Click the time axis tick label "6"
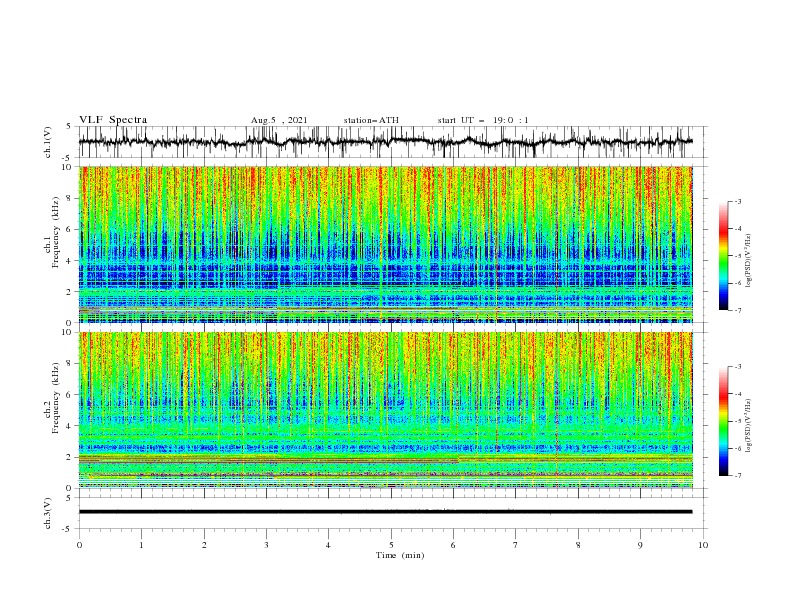792x612 pixels. coord(453,545)
